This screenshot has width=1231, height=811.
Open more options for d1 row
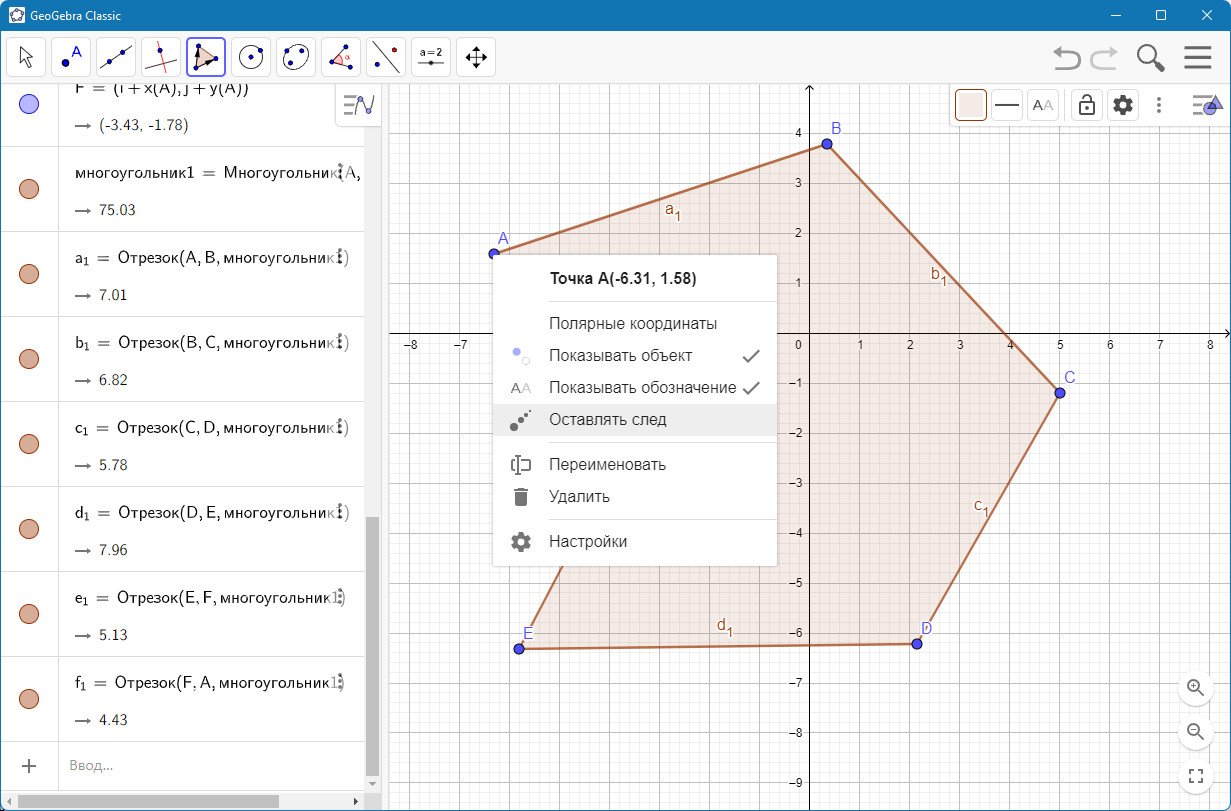[x=341, y=512]
